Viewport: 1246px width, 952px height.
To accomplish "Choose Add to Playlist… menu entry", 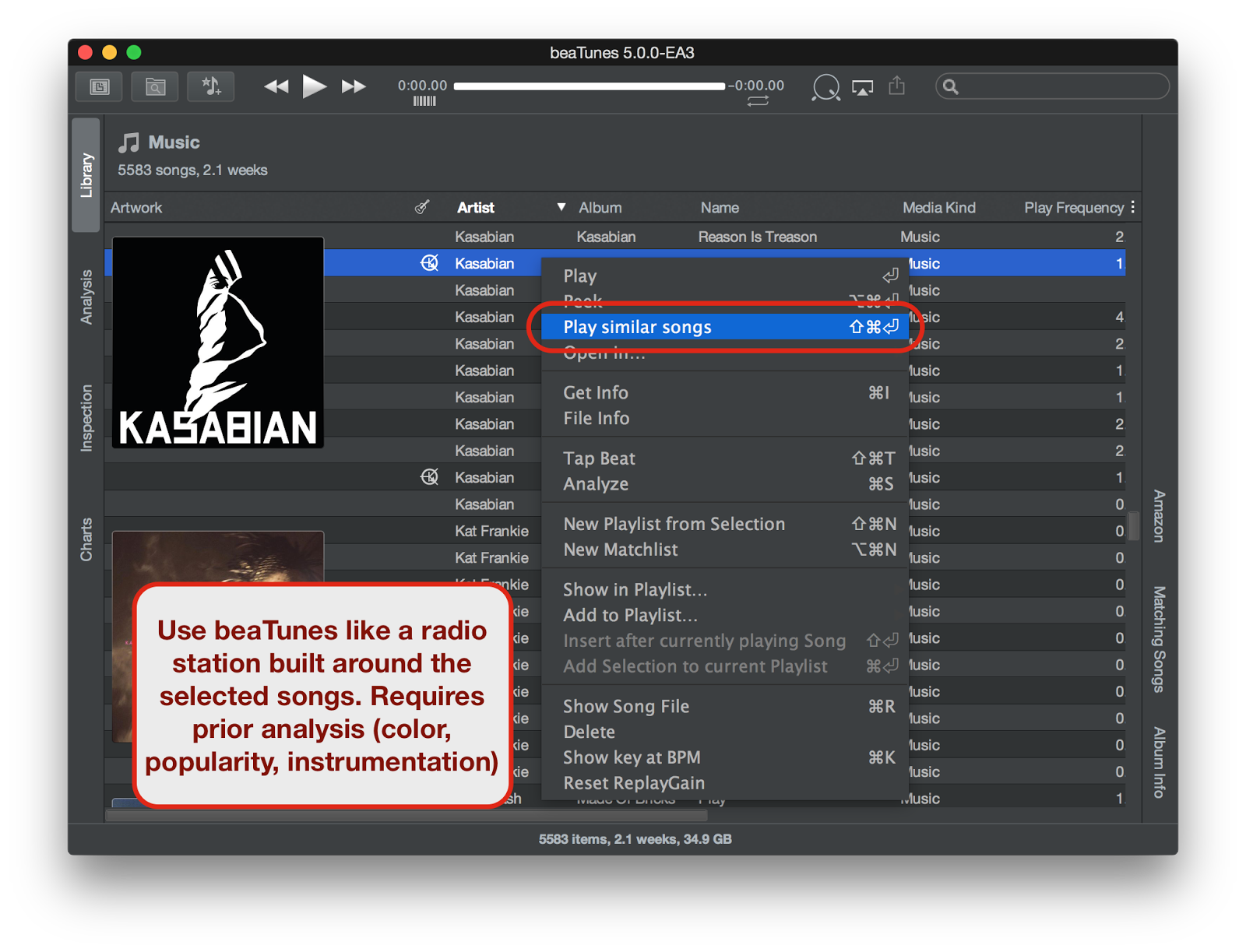I will pyautogui.click(x=724, y=616).
